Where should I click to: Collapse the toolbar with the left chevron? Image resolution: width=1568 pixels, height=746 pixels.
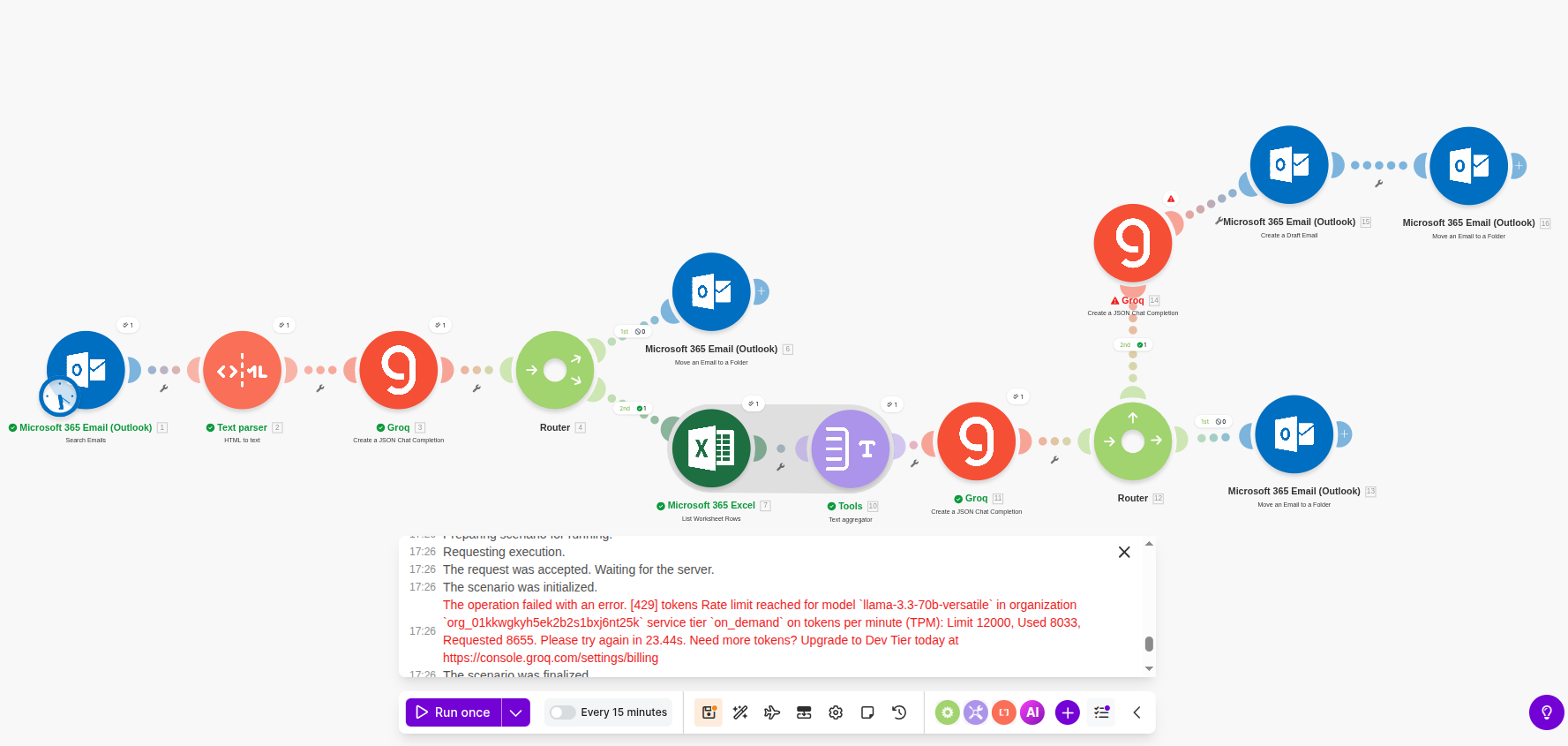coord(1137,712)
